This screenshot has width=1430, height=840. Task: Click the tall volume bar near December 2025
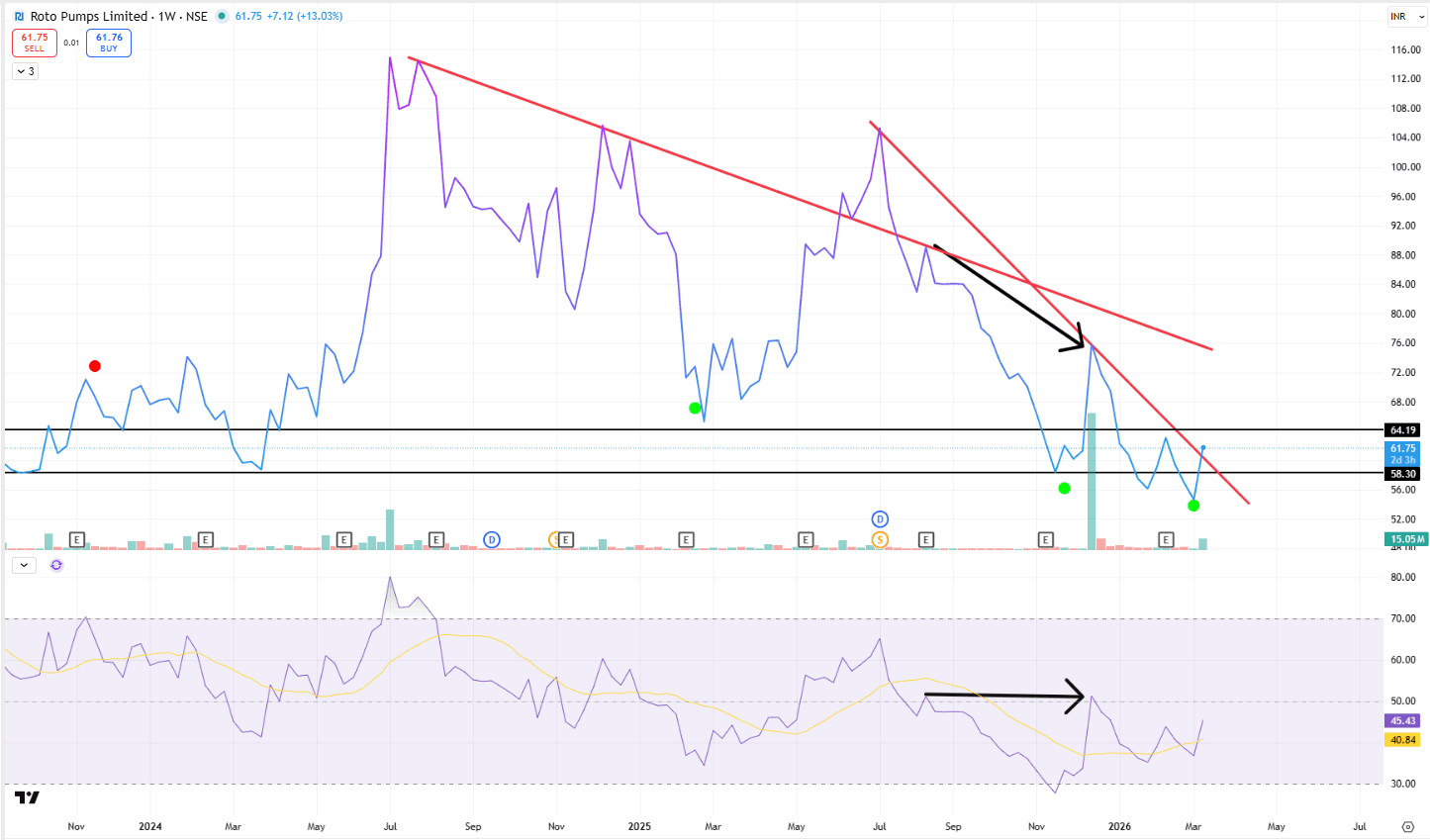point(1092,481)
